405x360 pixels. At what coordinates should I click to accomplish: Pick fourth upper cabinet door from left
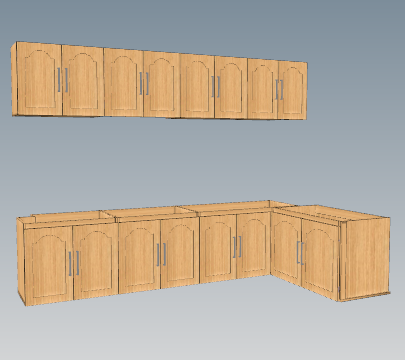[162, 84]
